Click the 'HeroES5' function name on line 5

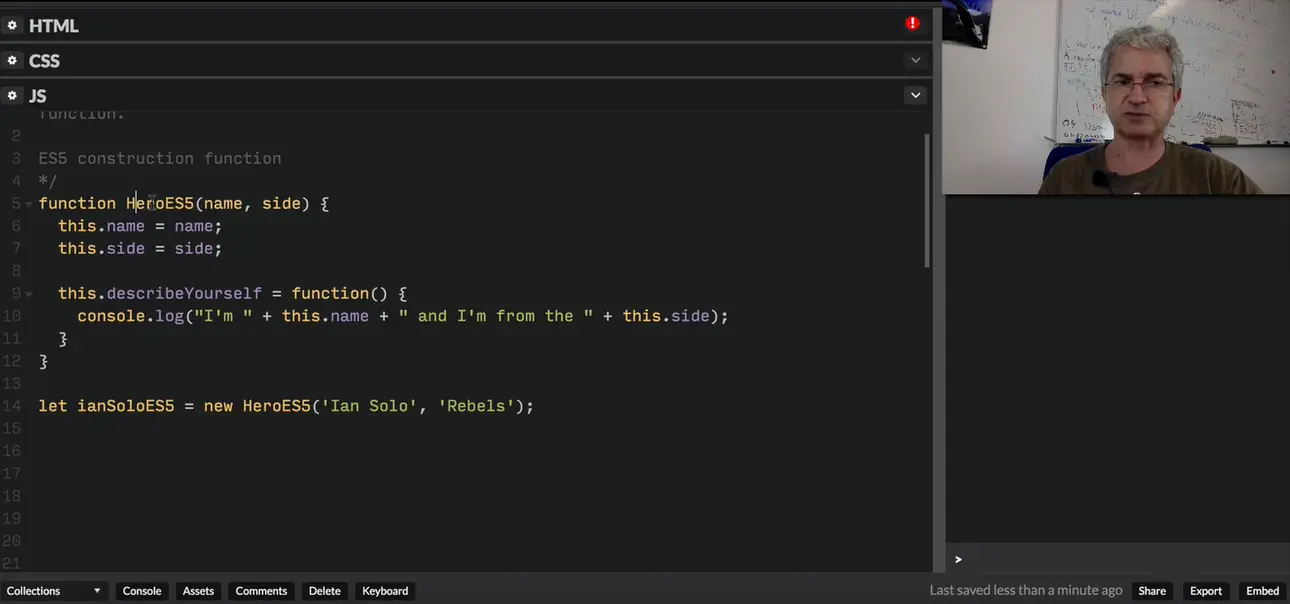160,204
